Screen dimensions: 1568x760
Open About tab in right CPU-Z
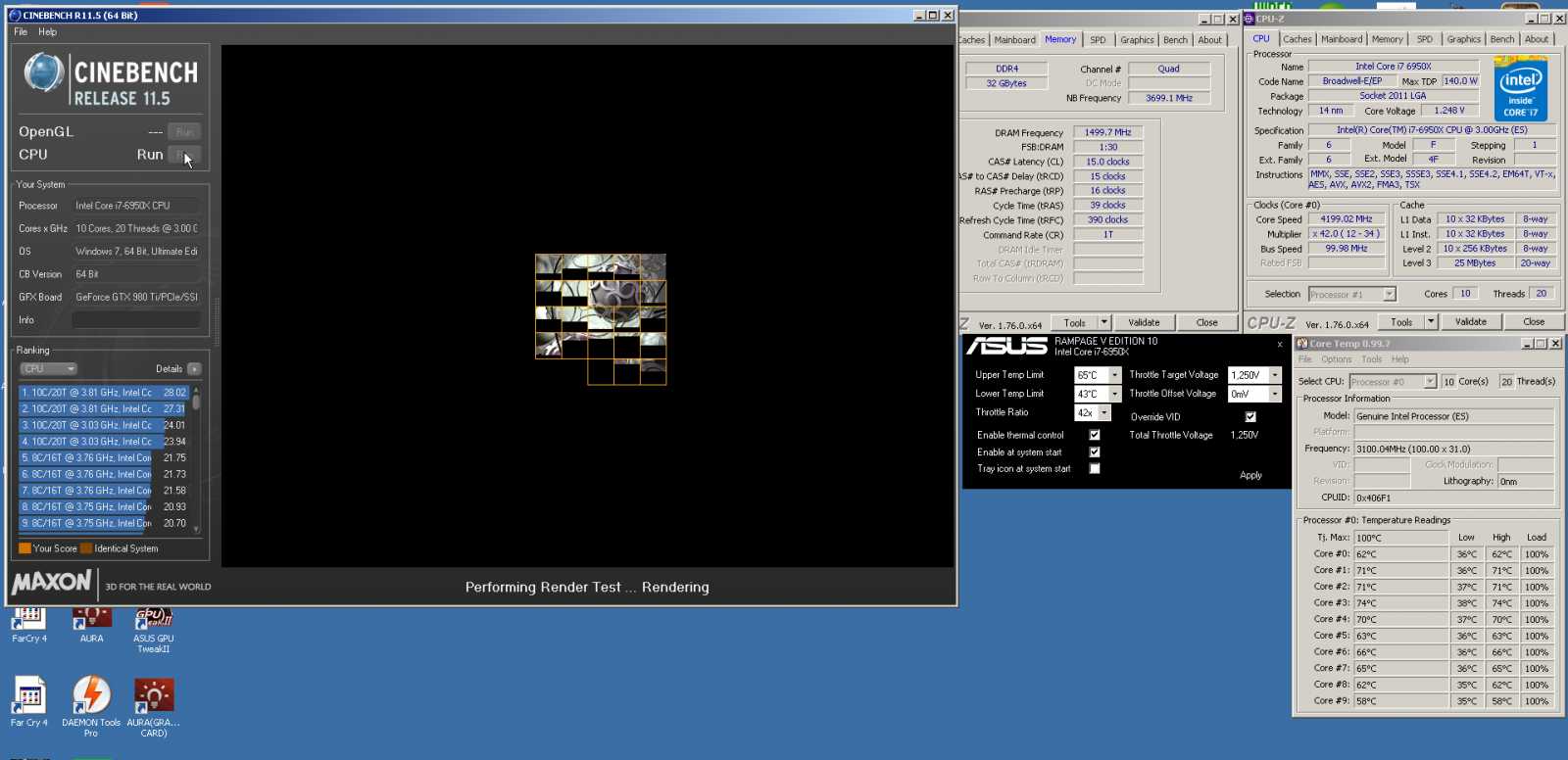click(x=1537, y=39)
